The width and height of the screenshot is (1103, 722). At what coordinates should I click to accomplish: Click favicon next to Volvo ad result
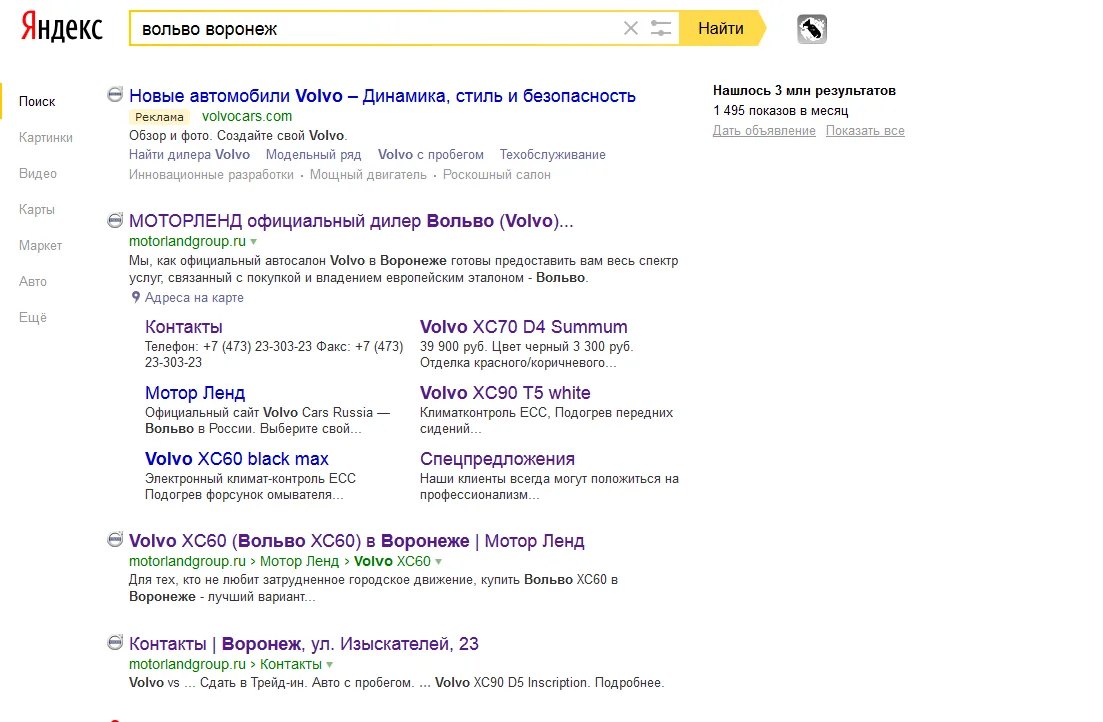click(x=115, y=94)
